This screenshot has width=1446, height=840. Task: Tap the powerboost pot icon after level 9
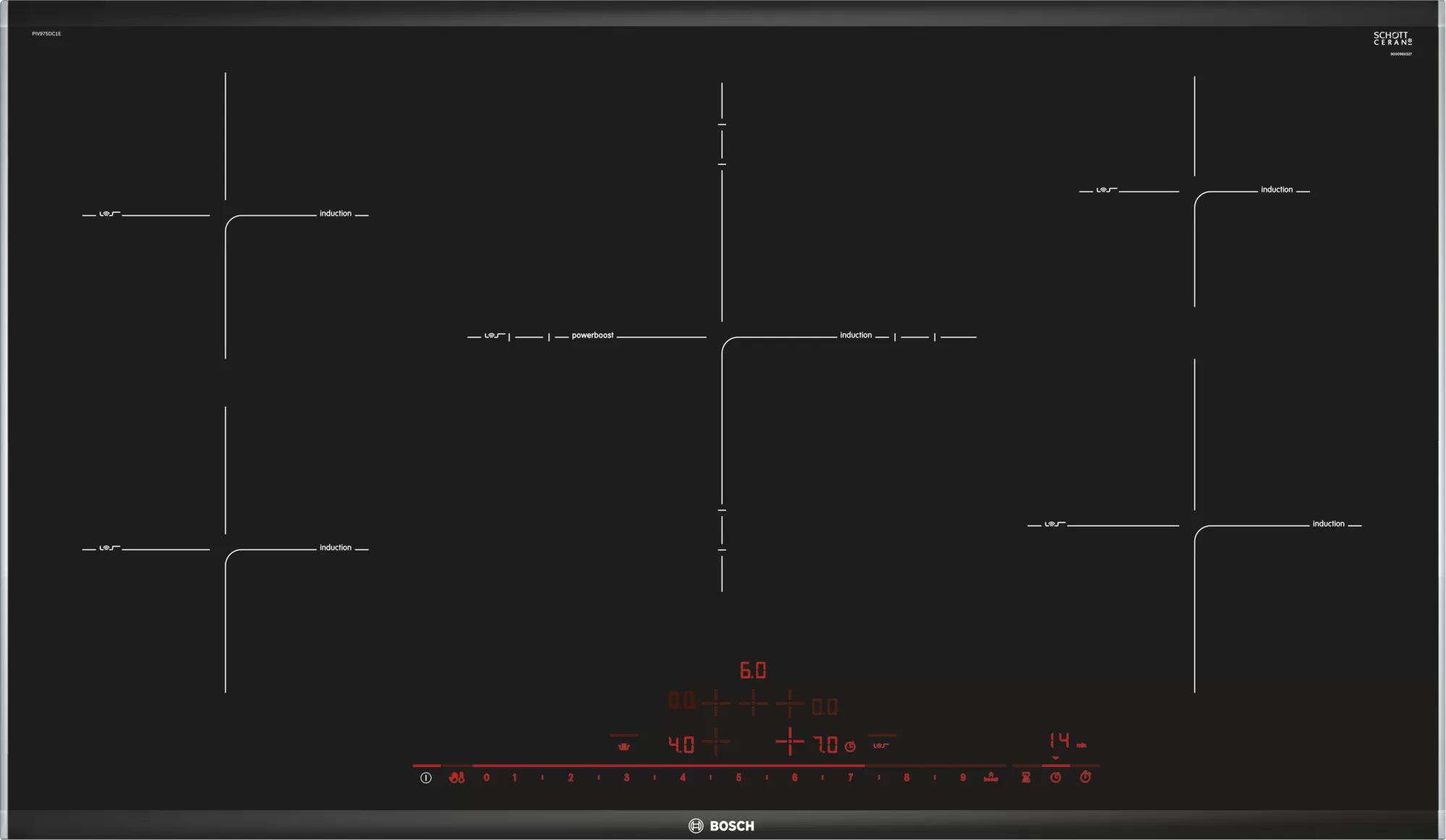991,777
